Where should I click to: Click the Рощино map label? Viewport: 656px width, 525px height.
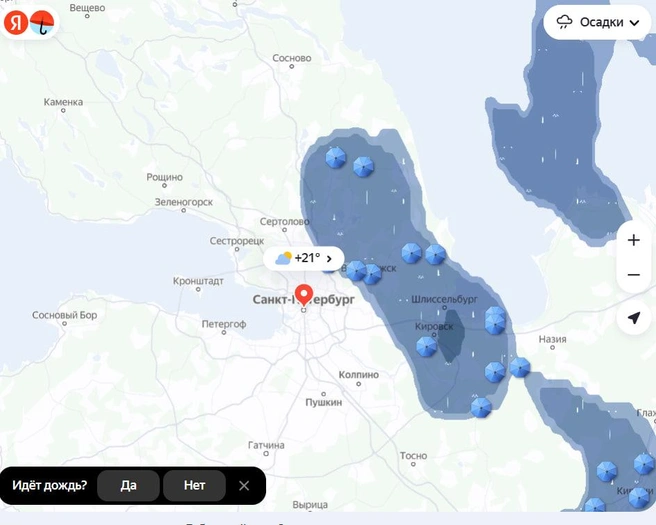[164, 177]
